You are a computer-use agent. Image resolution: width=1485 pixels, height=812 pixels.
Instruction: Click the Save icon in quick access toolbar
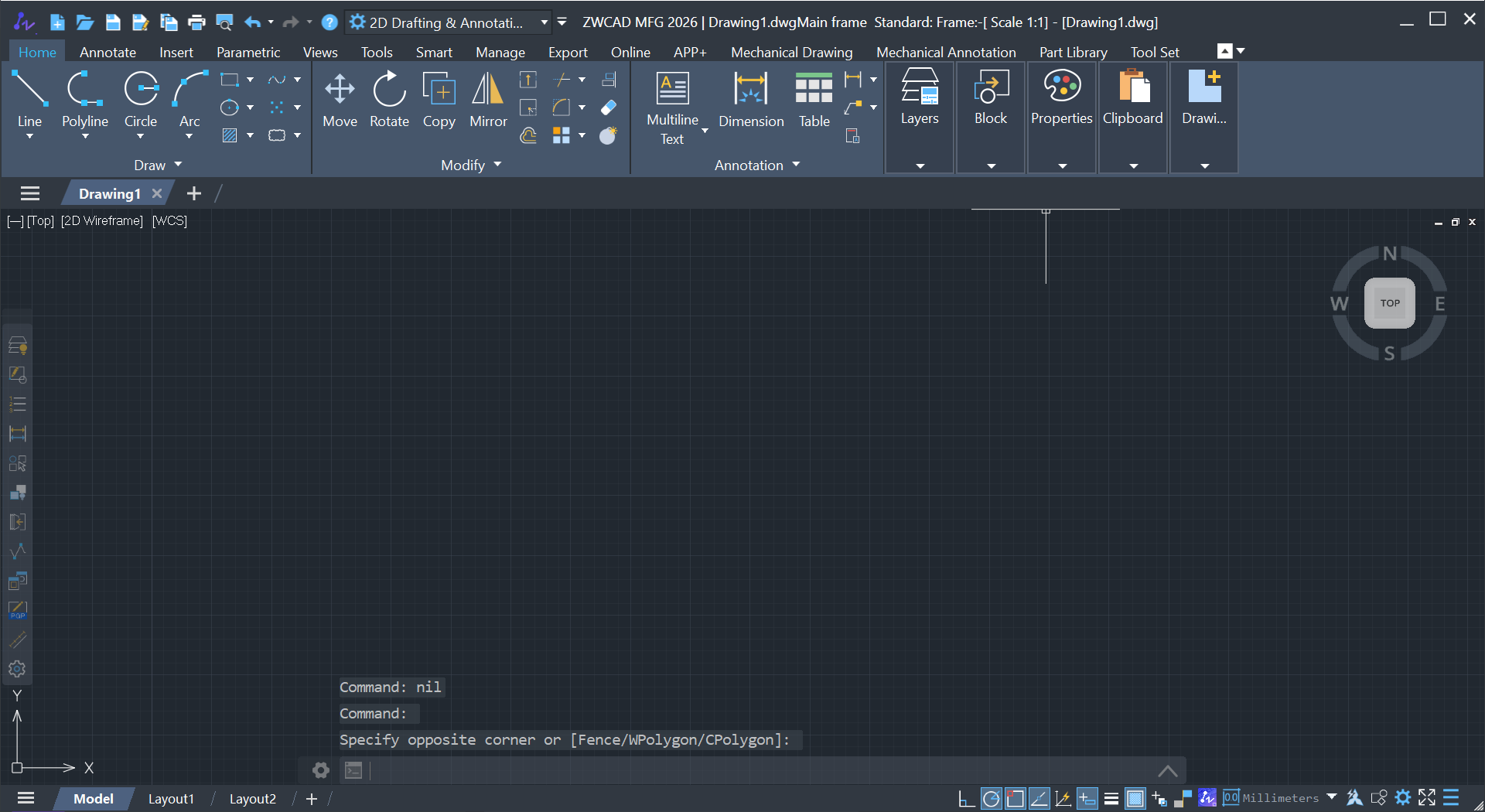(x=113, y=22)
